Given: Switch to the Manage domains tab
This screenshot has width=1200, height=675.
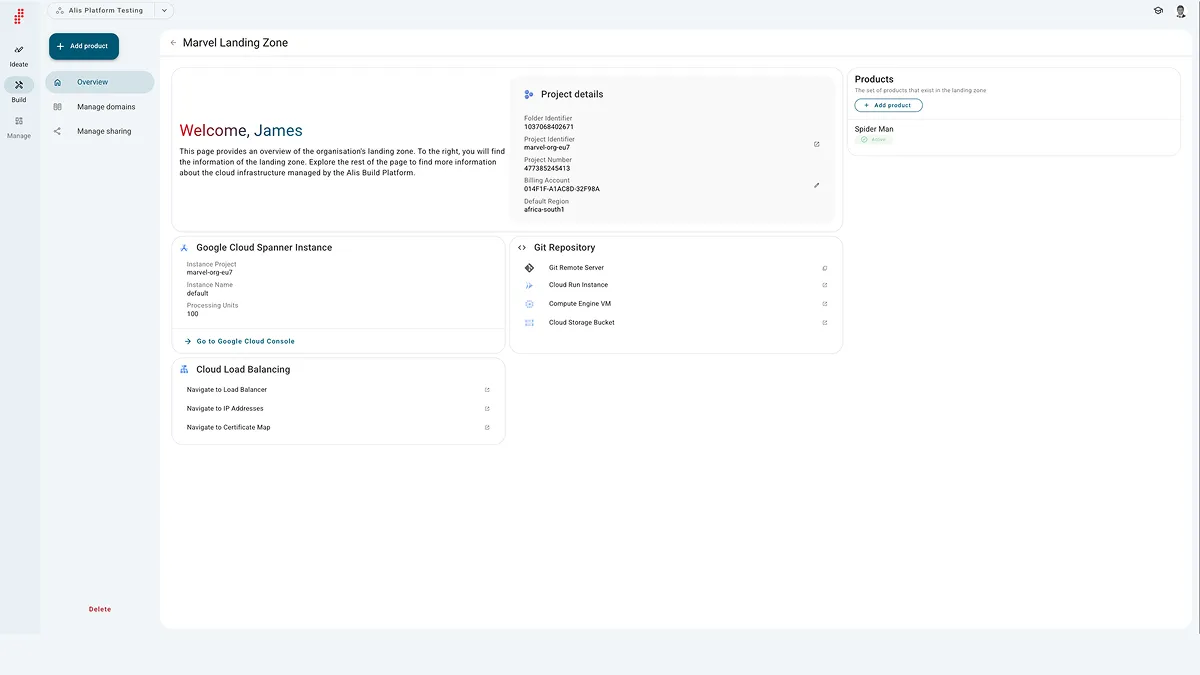Looking at the screenshot, I should click(106, 106).
